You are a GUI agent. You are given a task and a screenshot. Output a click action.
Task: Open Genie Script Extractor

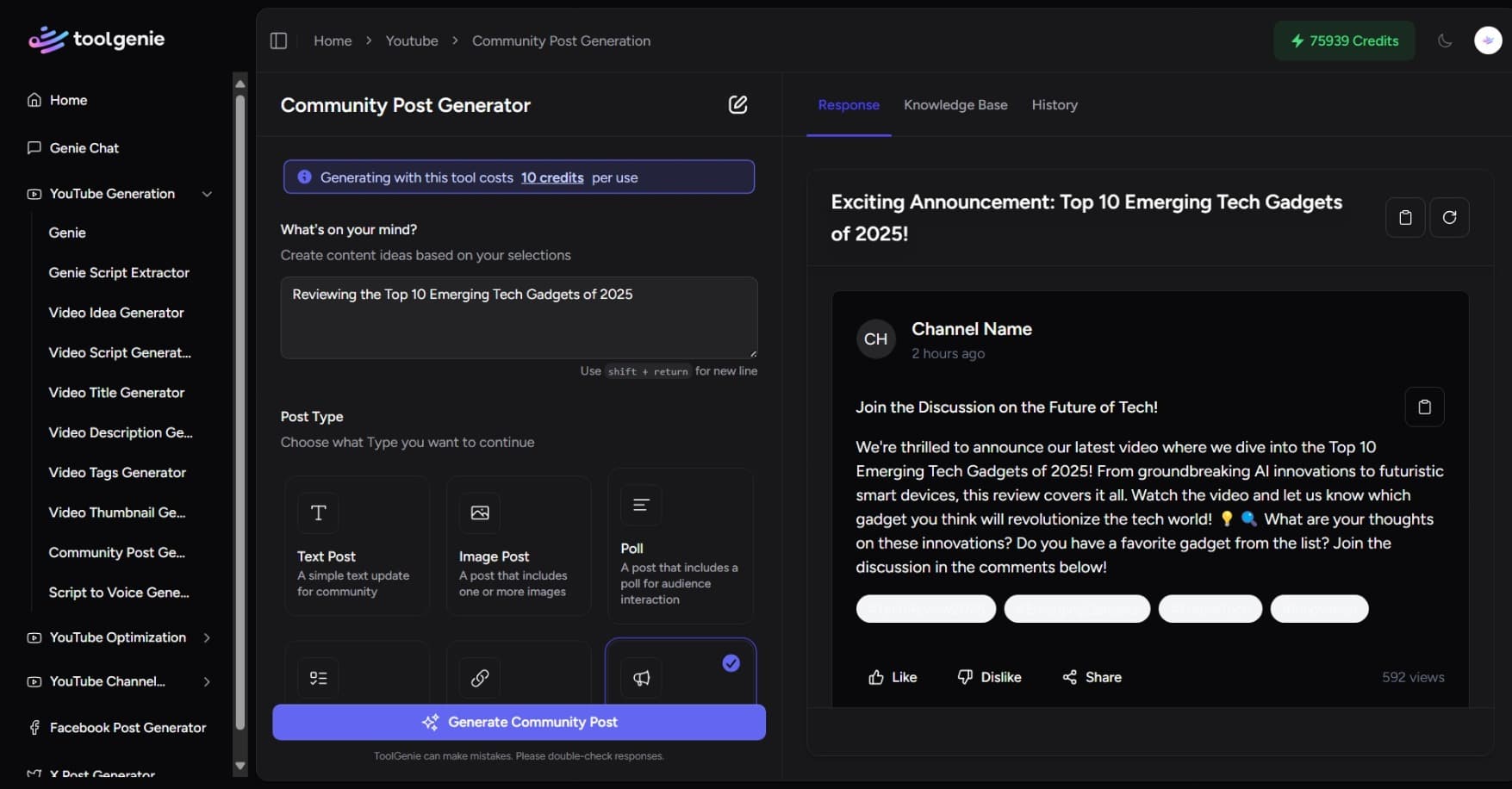click(119, 272)
